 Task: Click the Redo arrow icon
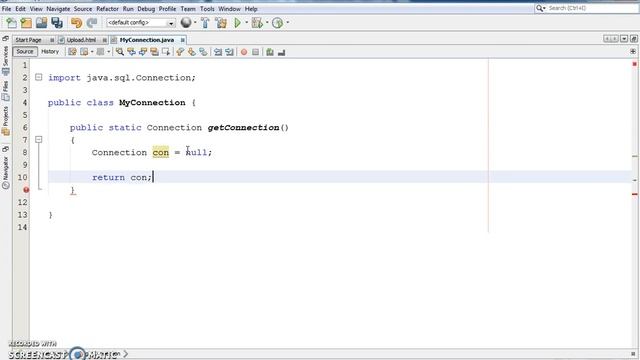[92, 23]
